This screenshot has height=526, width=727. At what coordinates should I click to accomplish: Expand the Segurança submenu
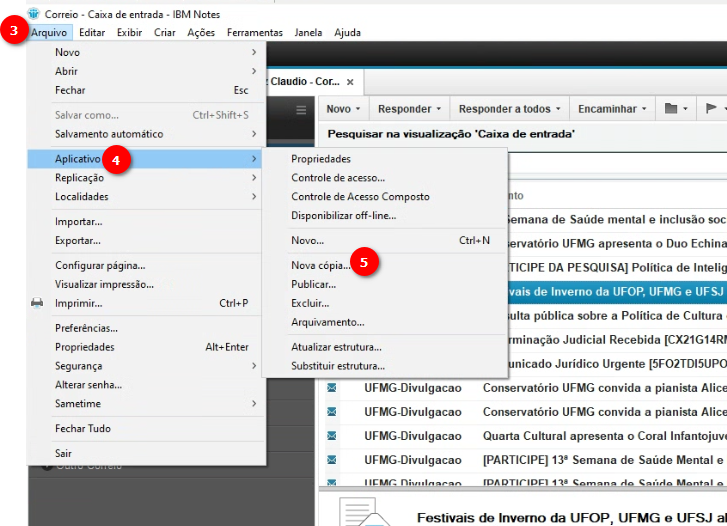tap(147, 366)
